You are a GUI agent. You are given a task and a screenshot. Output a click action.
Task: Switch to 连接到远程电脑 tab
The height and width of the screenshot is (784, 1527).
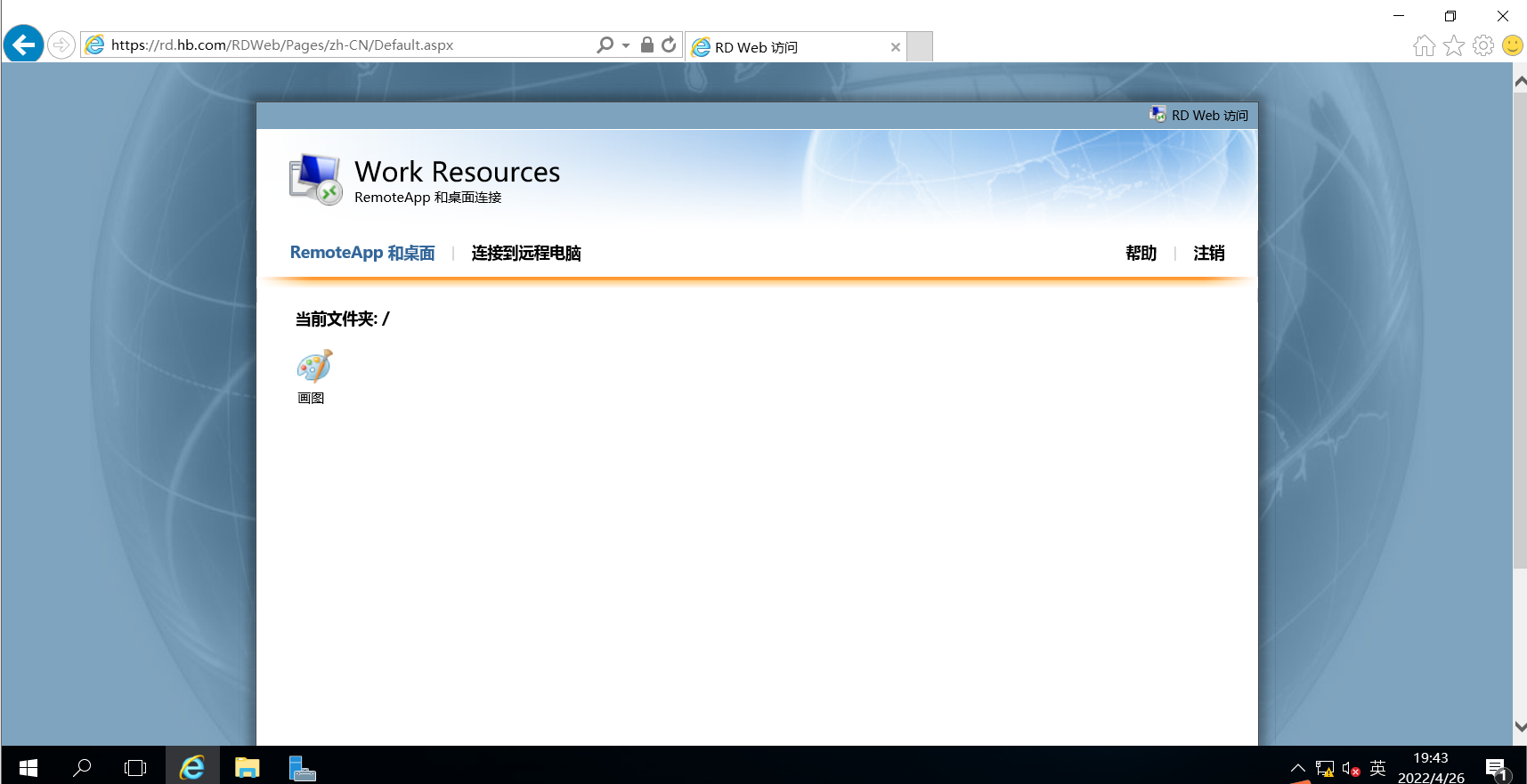[x=526, y=254]
